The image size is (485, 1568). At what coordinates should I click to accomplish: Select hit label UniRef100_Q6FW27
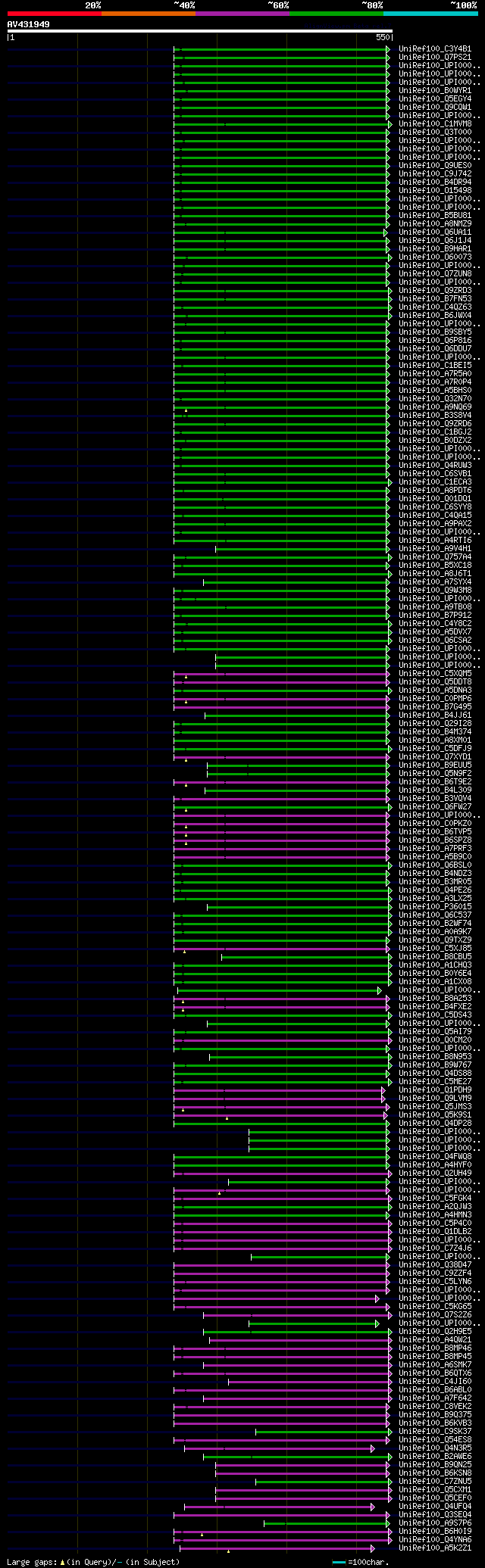click(x=435, y=807)
